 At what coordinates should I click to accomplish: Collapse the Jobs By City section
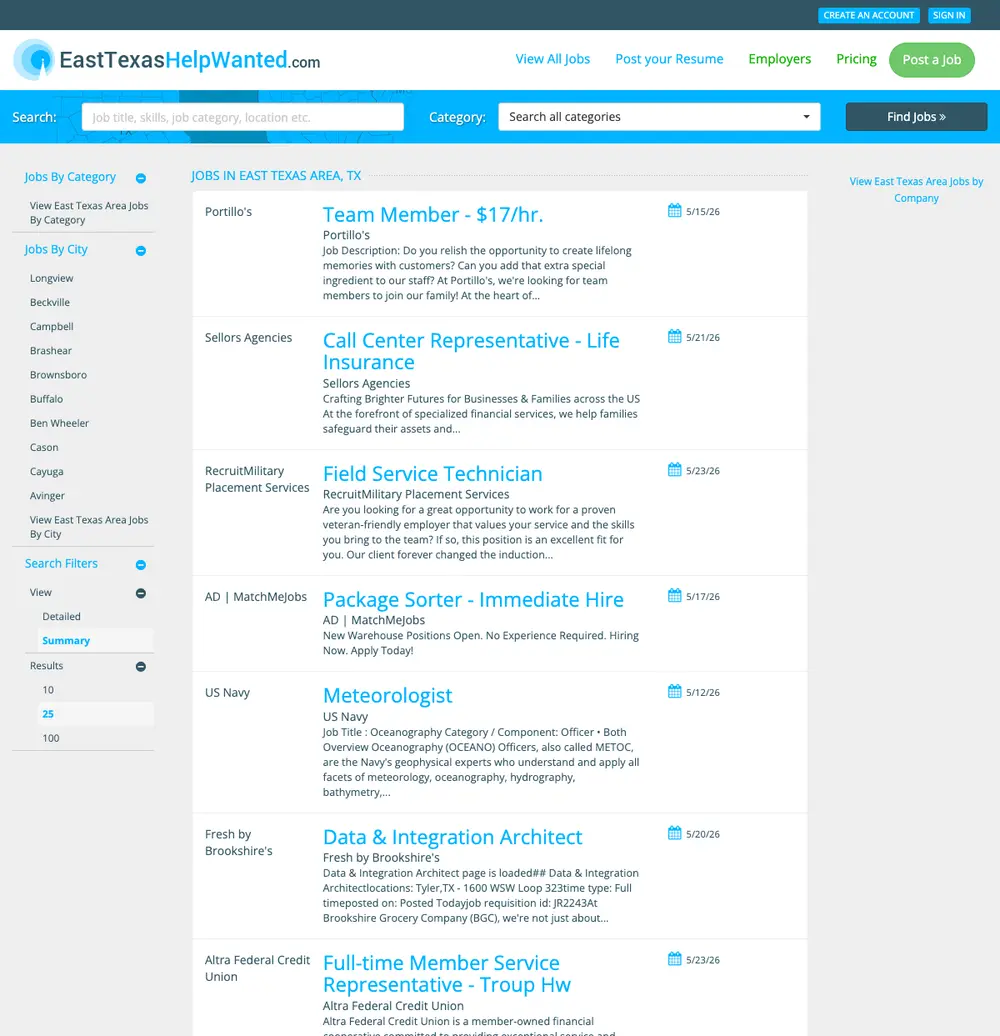click(141, 250)
